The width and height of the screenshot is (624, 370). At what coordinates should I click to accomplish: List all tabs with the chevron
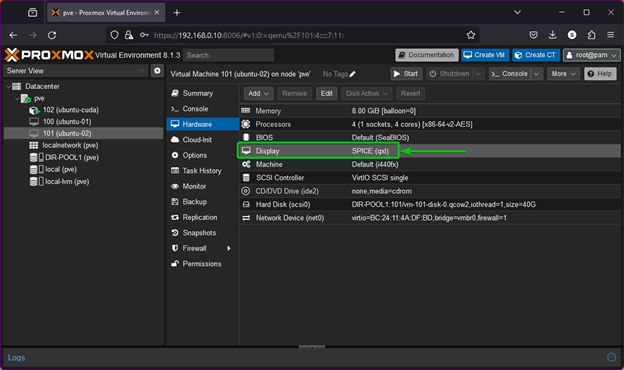tap(517, 12)
